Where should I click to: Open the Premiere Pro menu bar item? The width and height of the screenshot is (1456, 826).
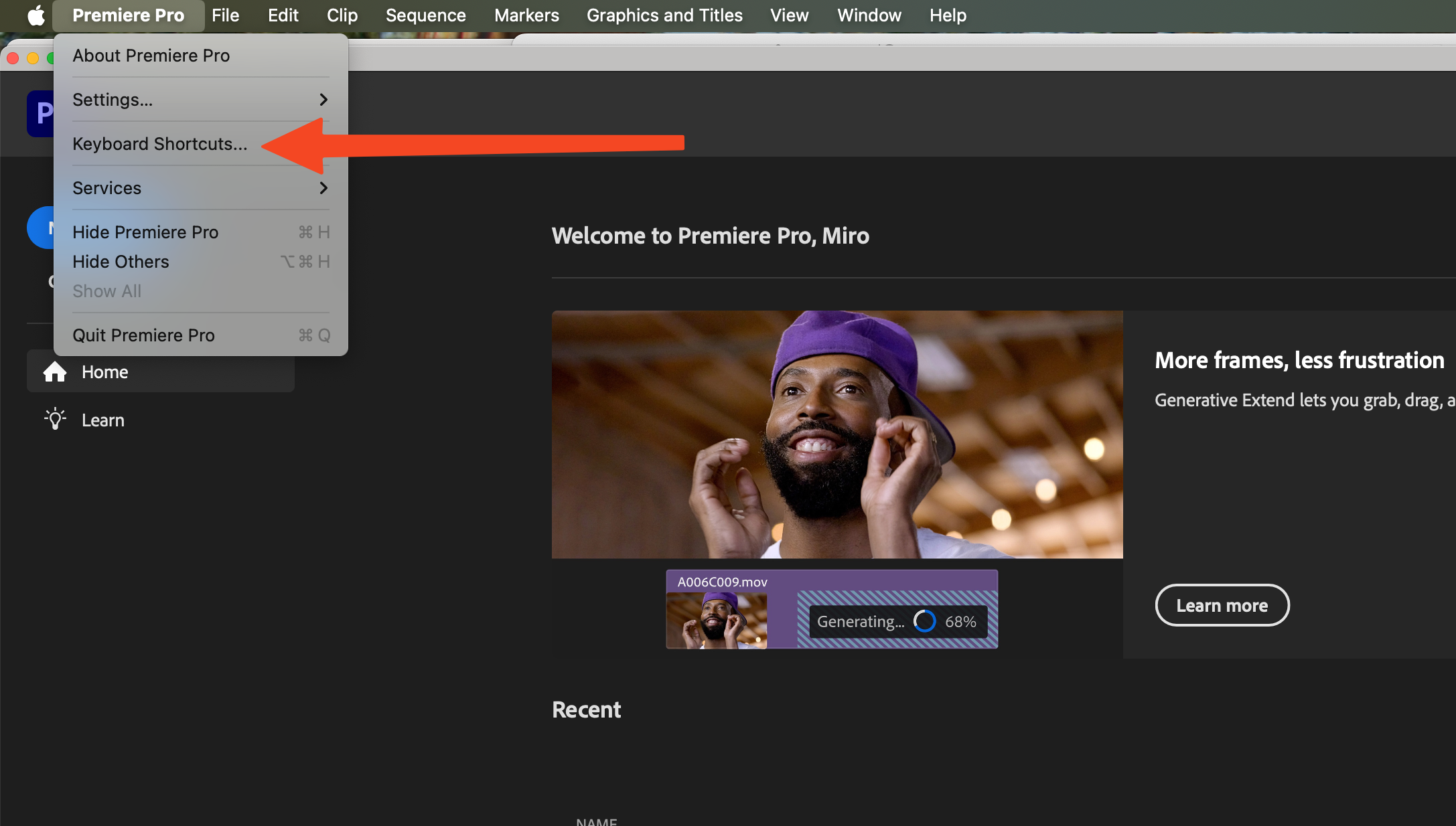pyautogui.click(x=128, y=15)
